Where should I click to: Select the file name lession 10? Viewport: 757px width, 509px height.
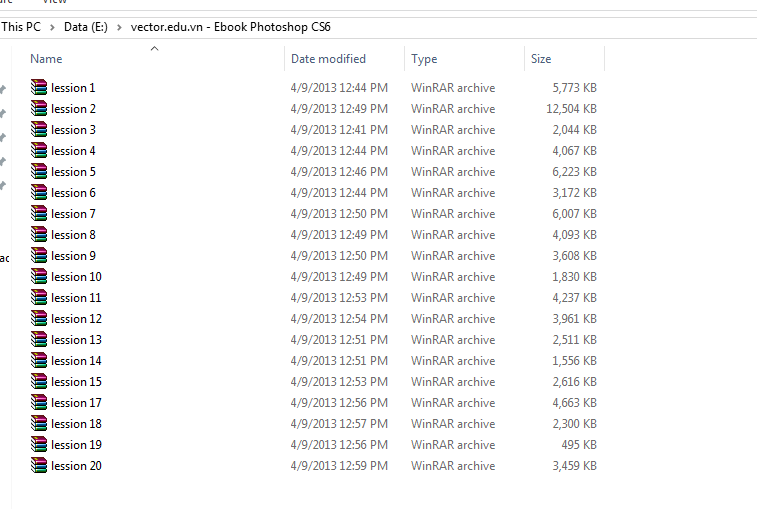pos(76,277)
